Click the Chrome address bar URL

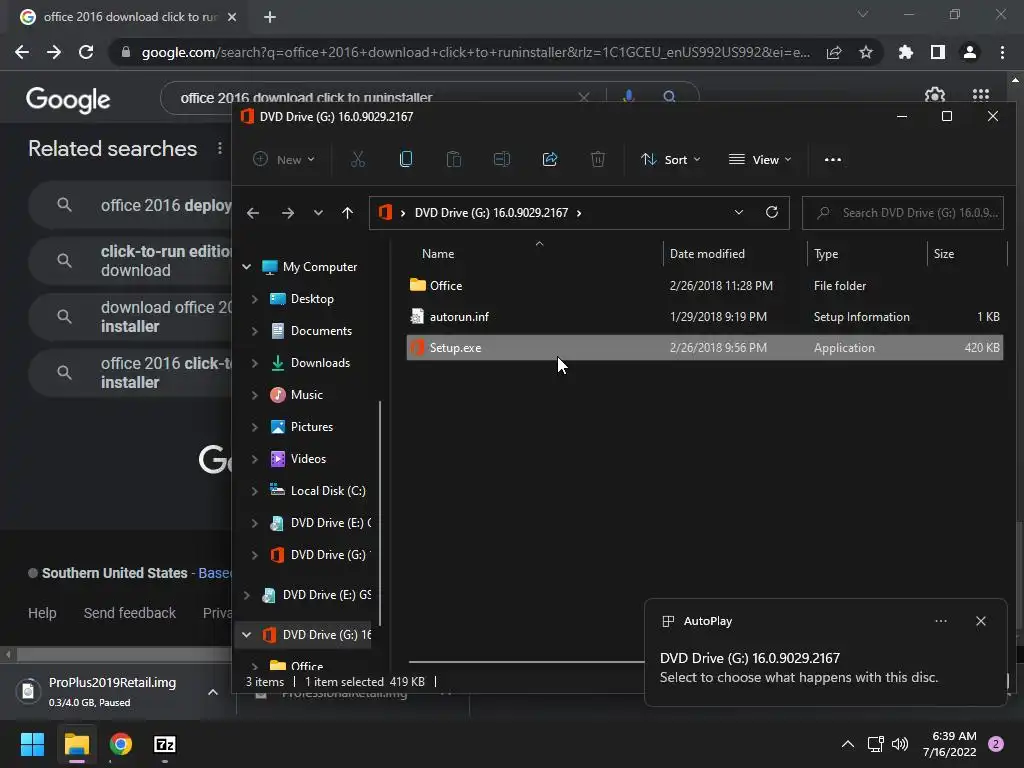pos(475,52)
